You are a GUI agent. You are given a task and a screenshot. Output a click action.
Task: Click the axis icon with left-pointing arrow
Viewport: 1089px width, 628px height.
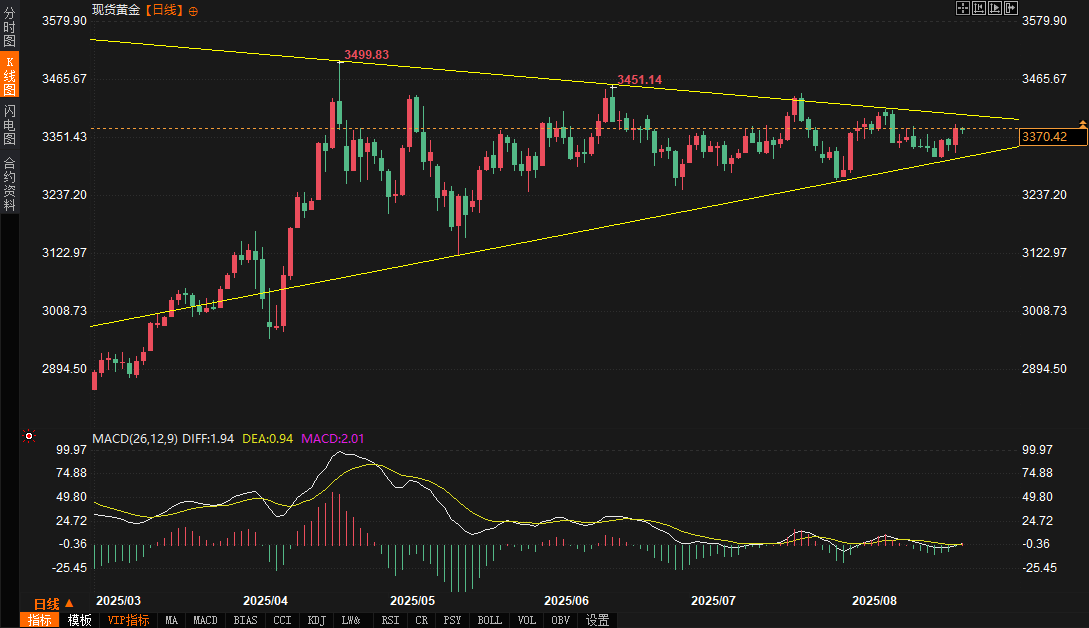pos(979,8)
